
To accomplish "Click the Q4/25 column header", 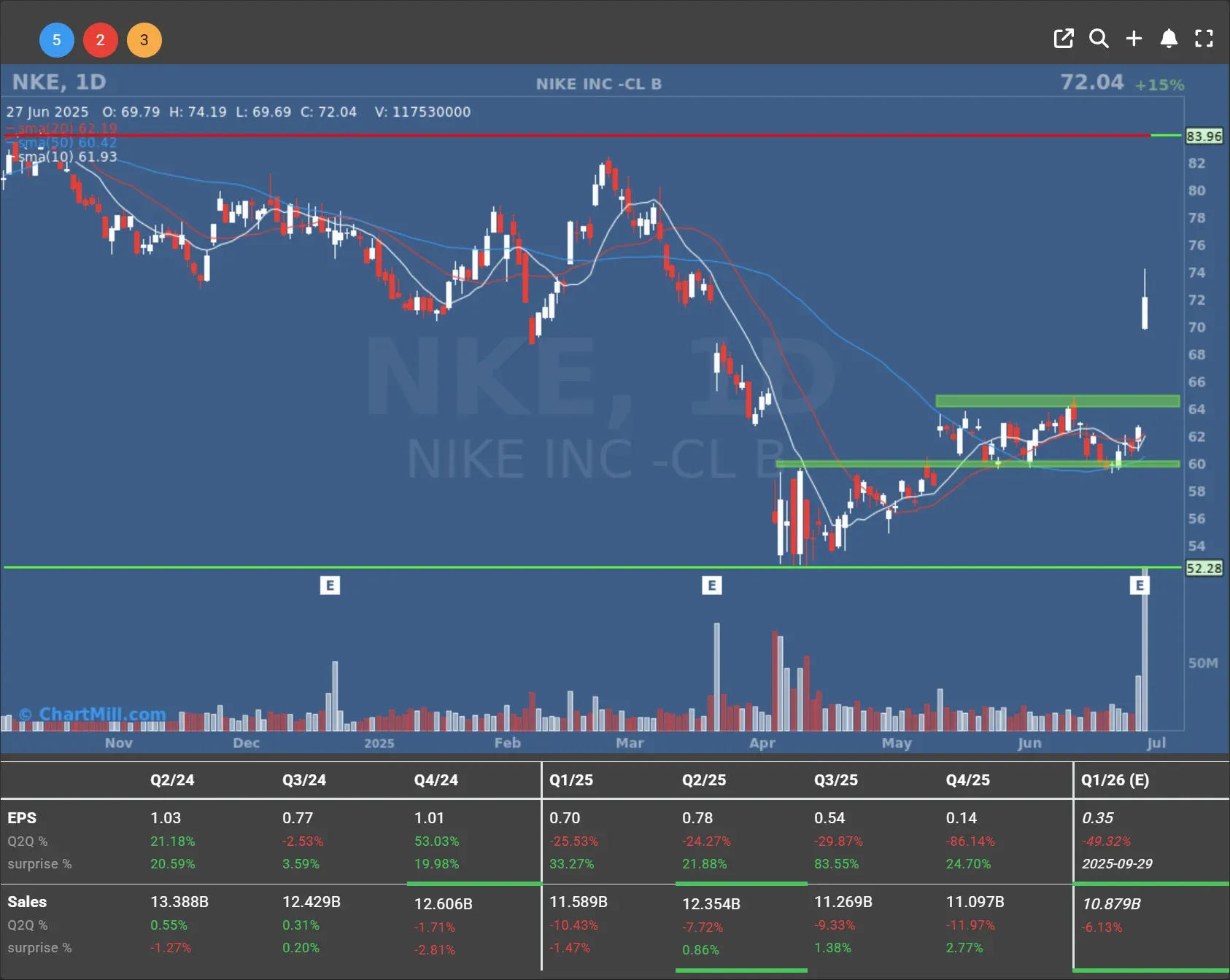I will [968, 779].
